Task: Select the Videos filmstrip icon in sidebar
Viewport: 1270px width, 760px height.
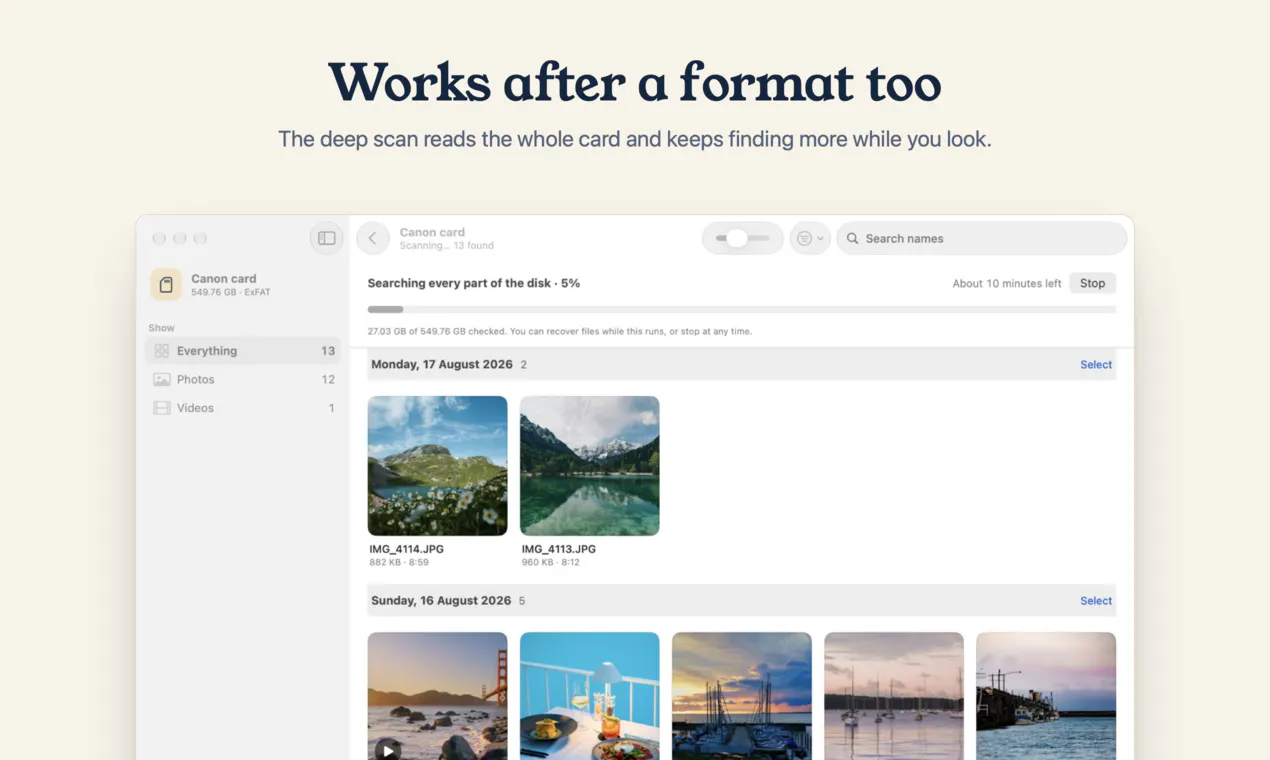Action: coord(161,408)
